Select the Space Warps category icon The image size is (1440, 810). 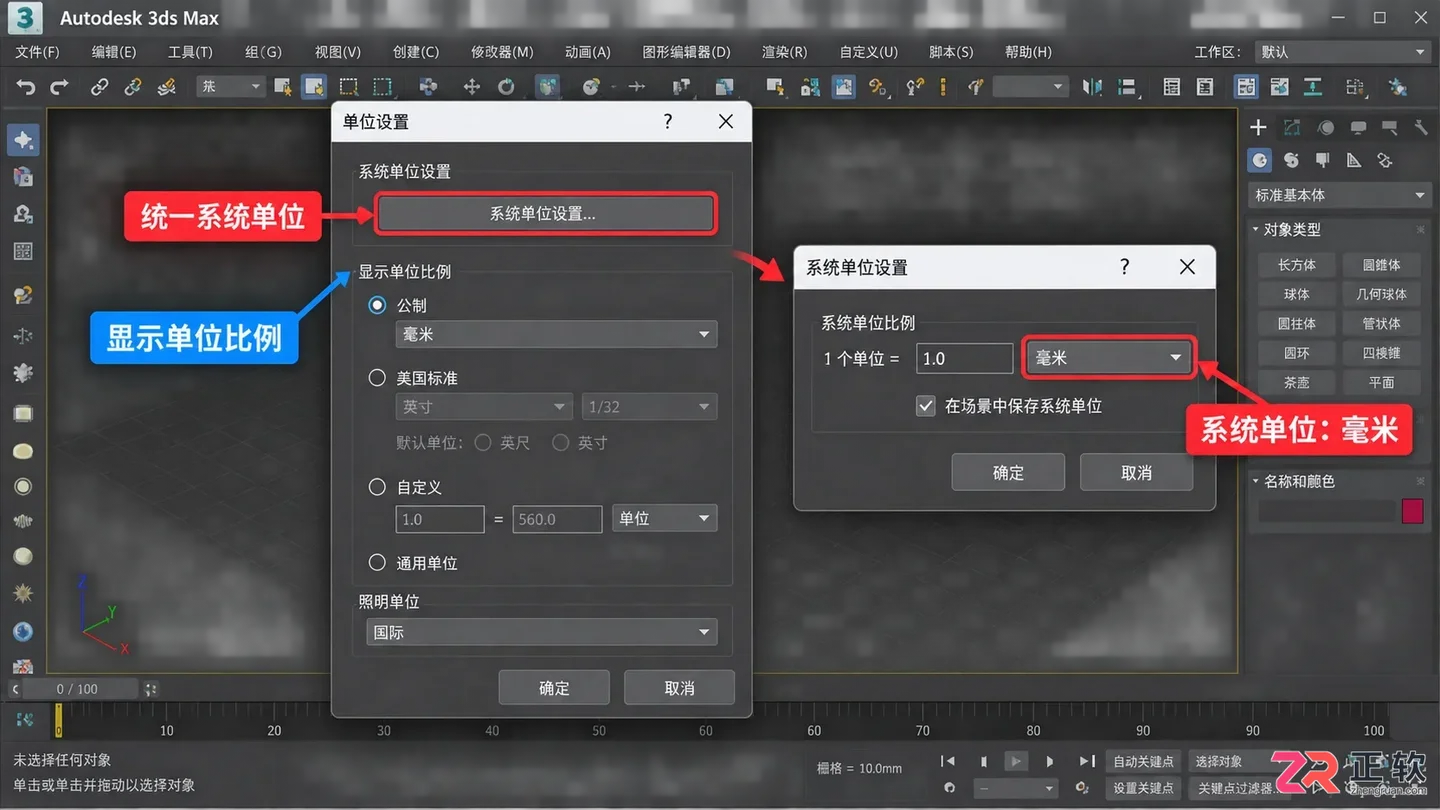tap(1385, 160)
